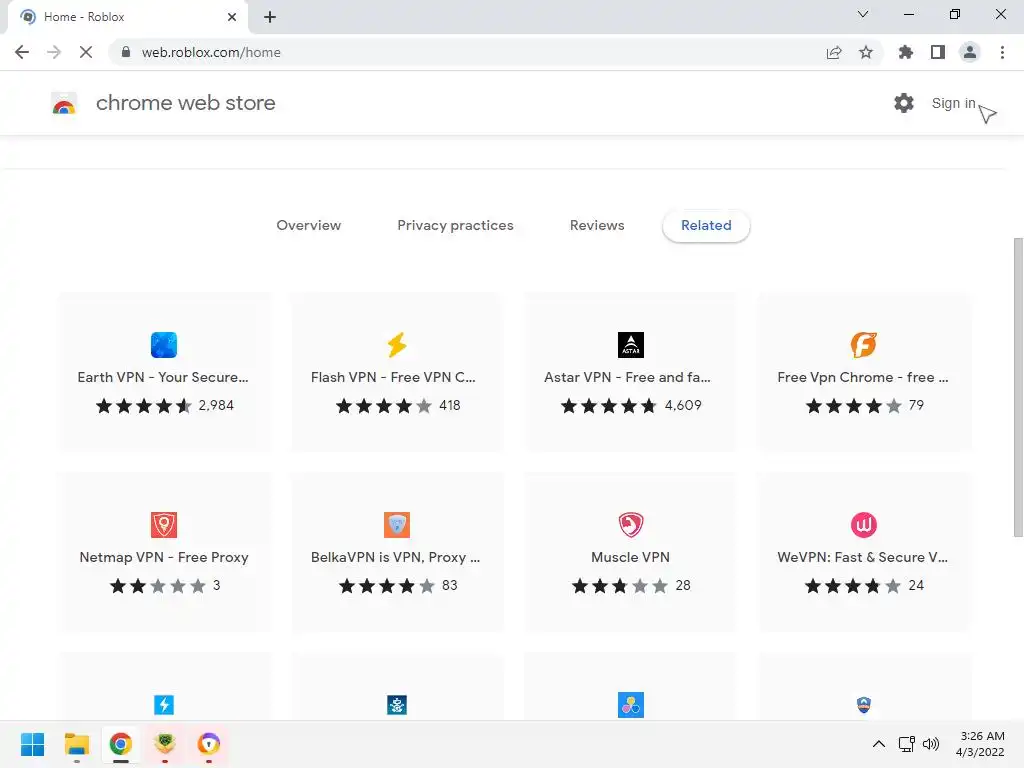Open Earth VPN - Your Secure... title

pyautogui.click(x=163, y=377)
